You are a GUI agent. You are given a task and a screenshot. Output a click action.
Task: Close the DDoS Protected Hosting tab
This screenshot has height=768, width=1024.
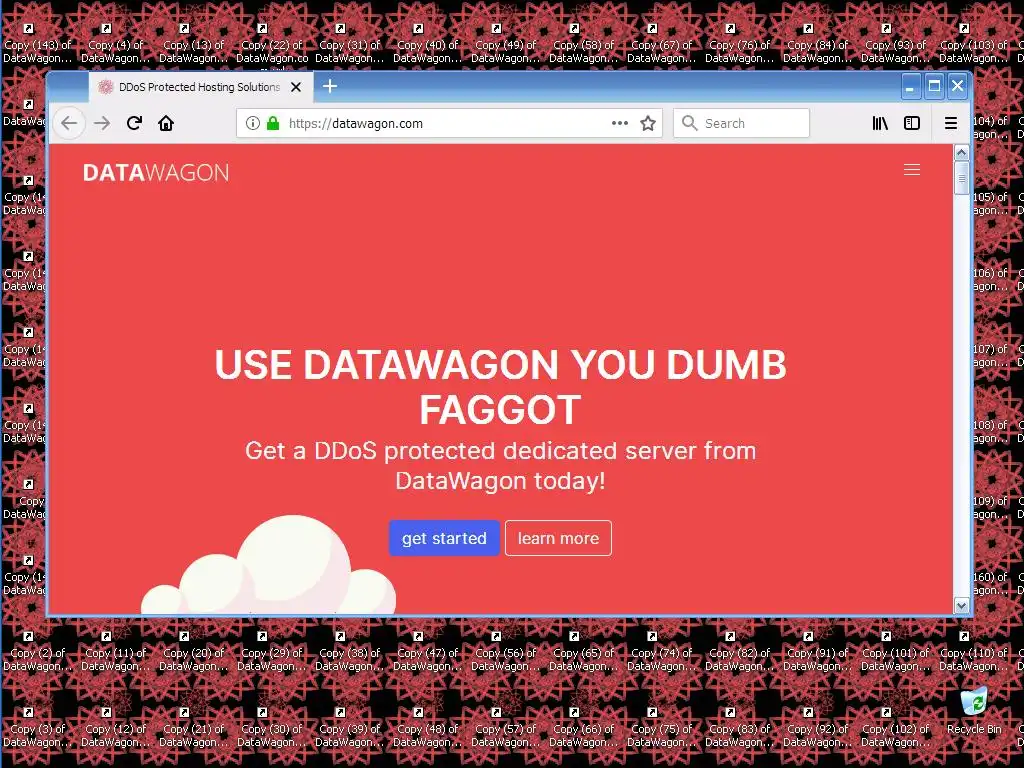pyautogui.click(x=296, y=87)
